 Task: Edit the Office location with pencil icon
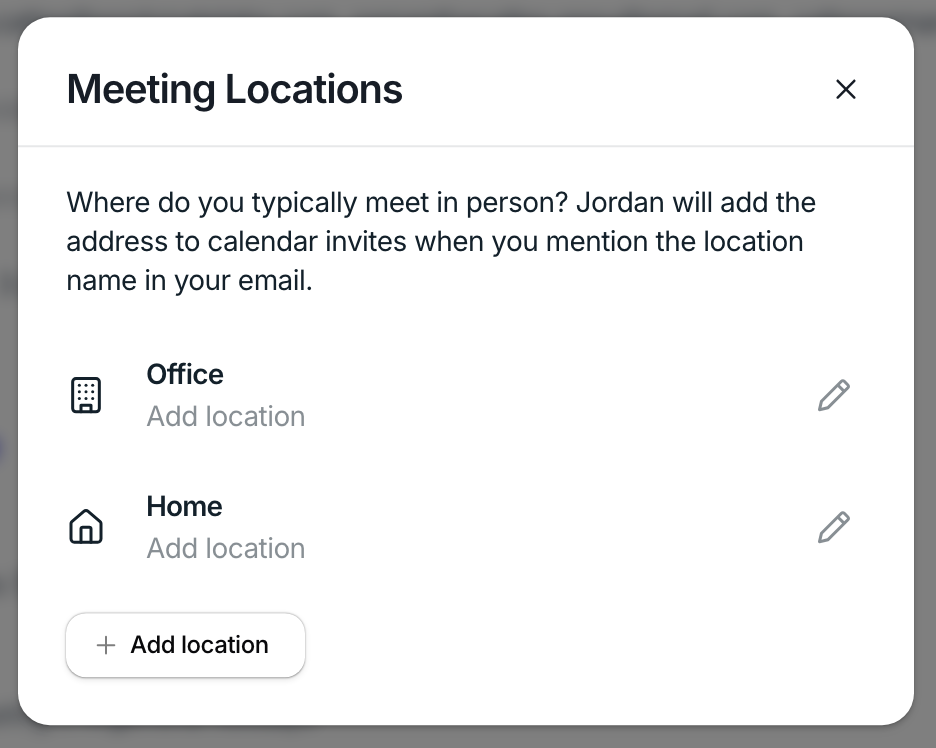833,395
